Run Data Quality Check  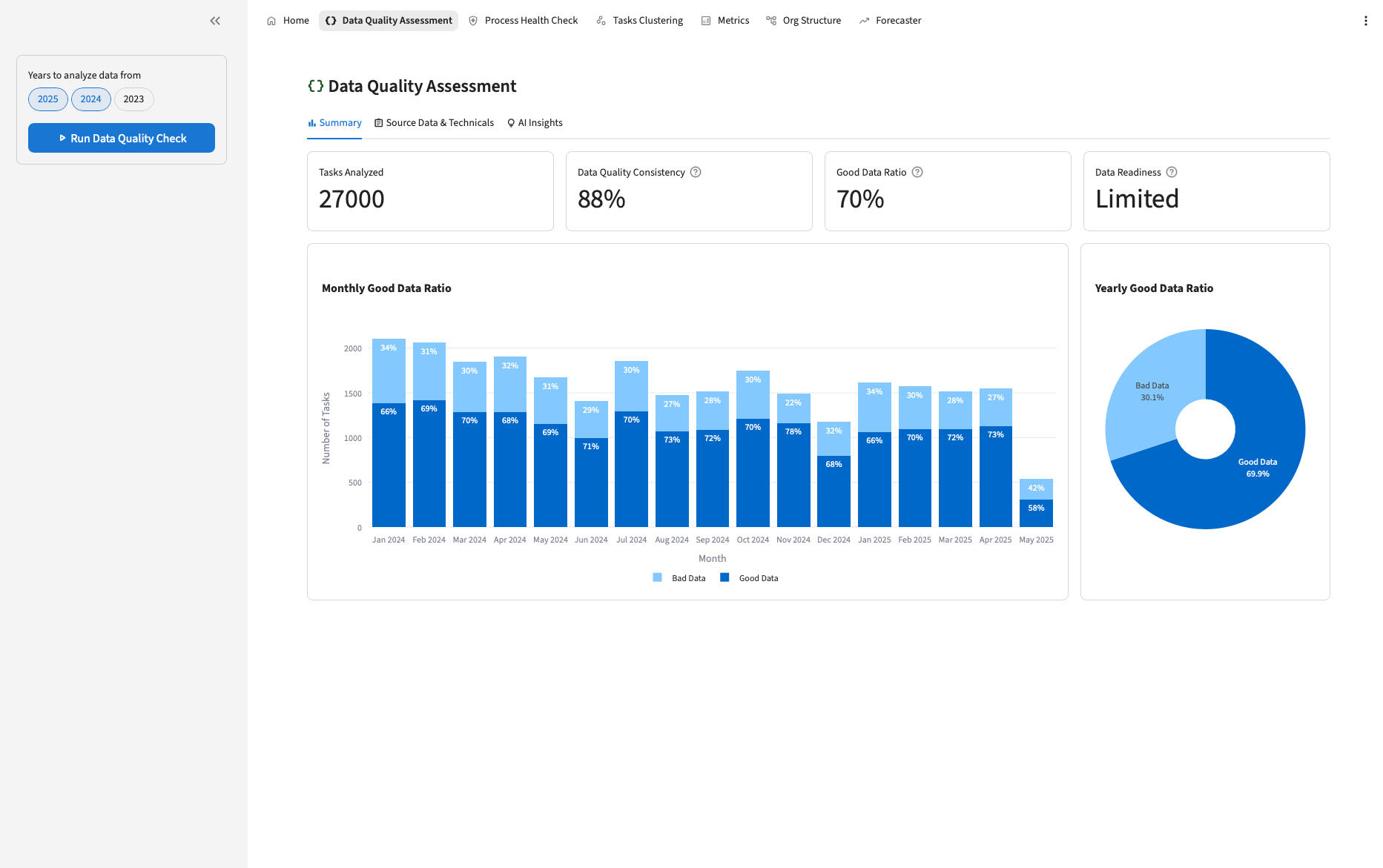tap(122, 138)
